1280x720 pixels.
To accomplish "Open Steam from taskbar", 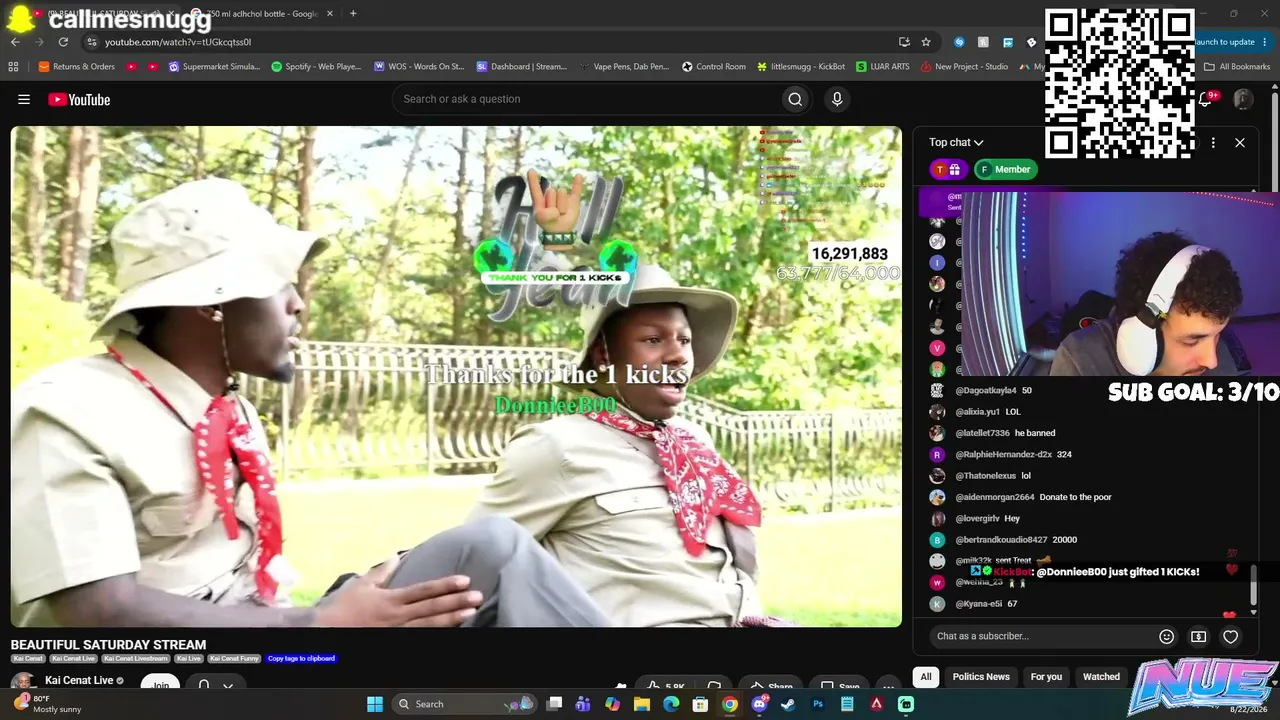I will [x=788, y=704].
